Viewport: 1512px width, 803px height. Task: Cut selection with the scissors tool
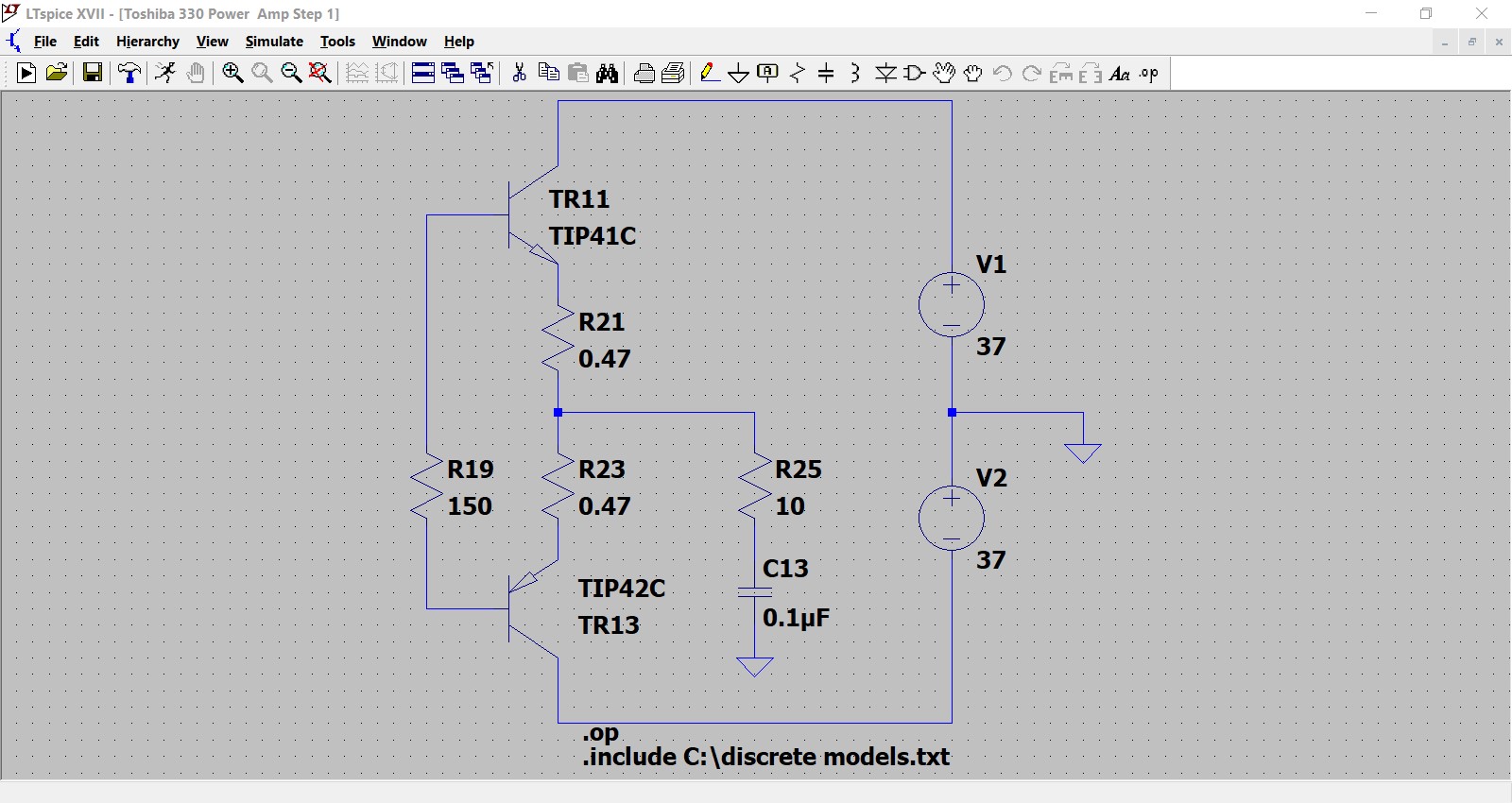pos(519,73)
